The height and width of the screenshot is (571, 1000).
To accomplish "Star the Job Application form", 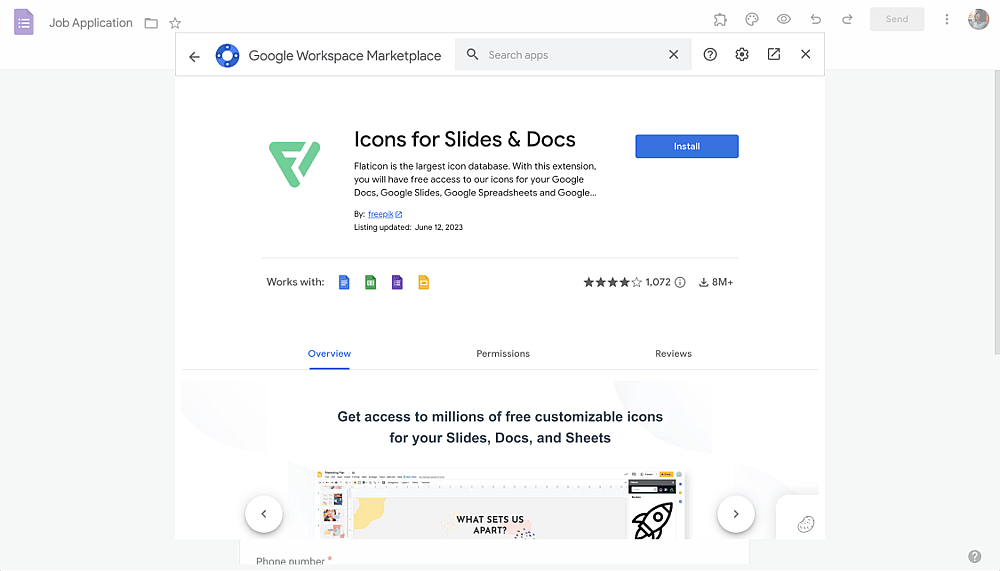I will (x=175, y=24).
